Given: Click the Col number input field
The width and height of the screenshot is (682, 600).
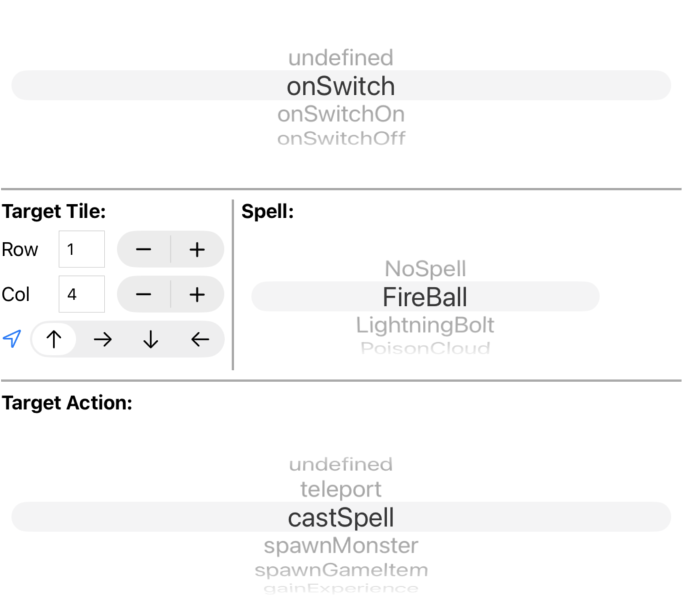Looking at the screenshot, I should point(81,294).
